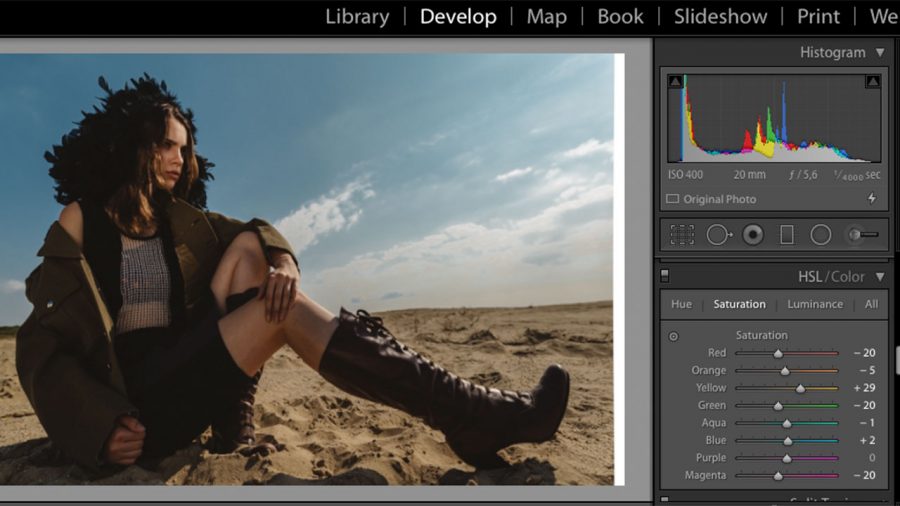Viewport: 900px width, 506px height.
Task: Collapse the HSL / Color panel
Action: coord(880,277)
